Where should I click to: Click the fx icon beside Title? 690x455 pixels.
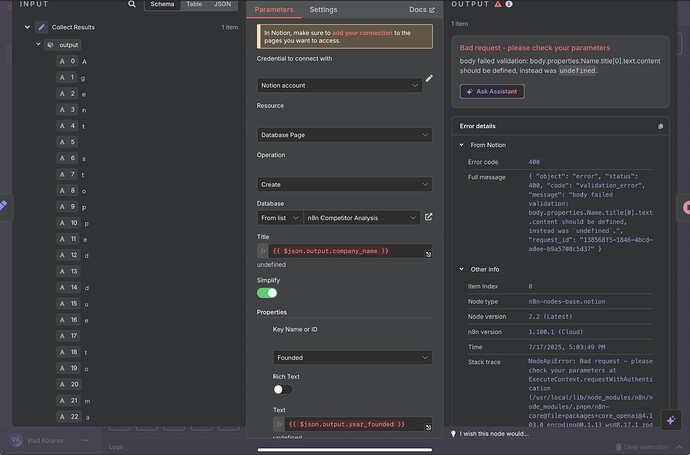coord(262,251)
